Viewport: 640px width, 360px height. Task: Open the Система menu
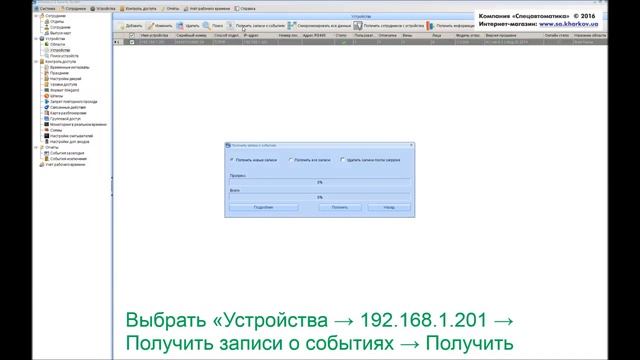tap(45, 9)
